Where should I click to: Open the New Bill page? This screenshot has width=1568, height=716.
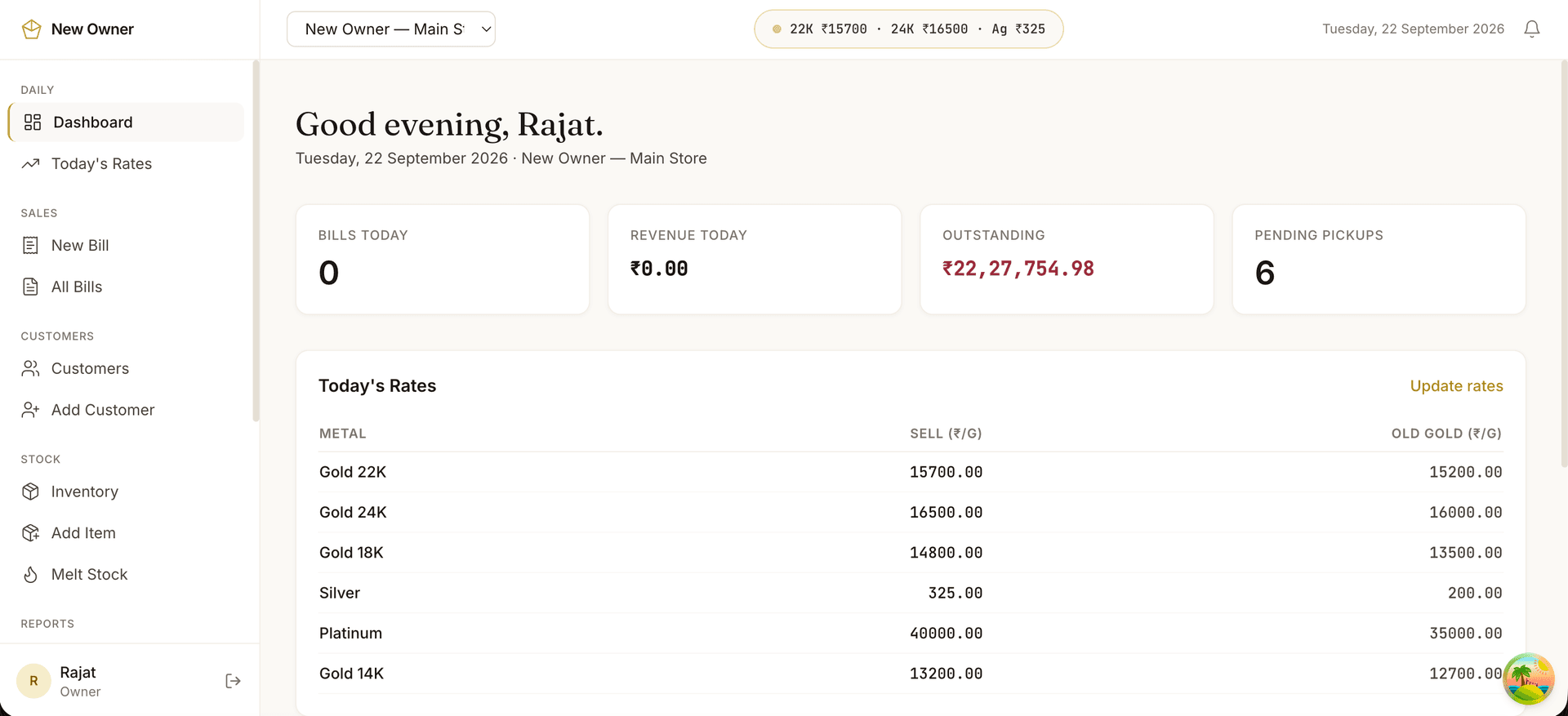click(126, 246)
